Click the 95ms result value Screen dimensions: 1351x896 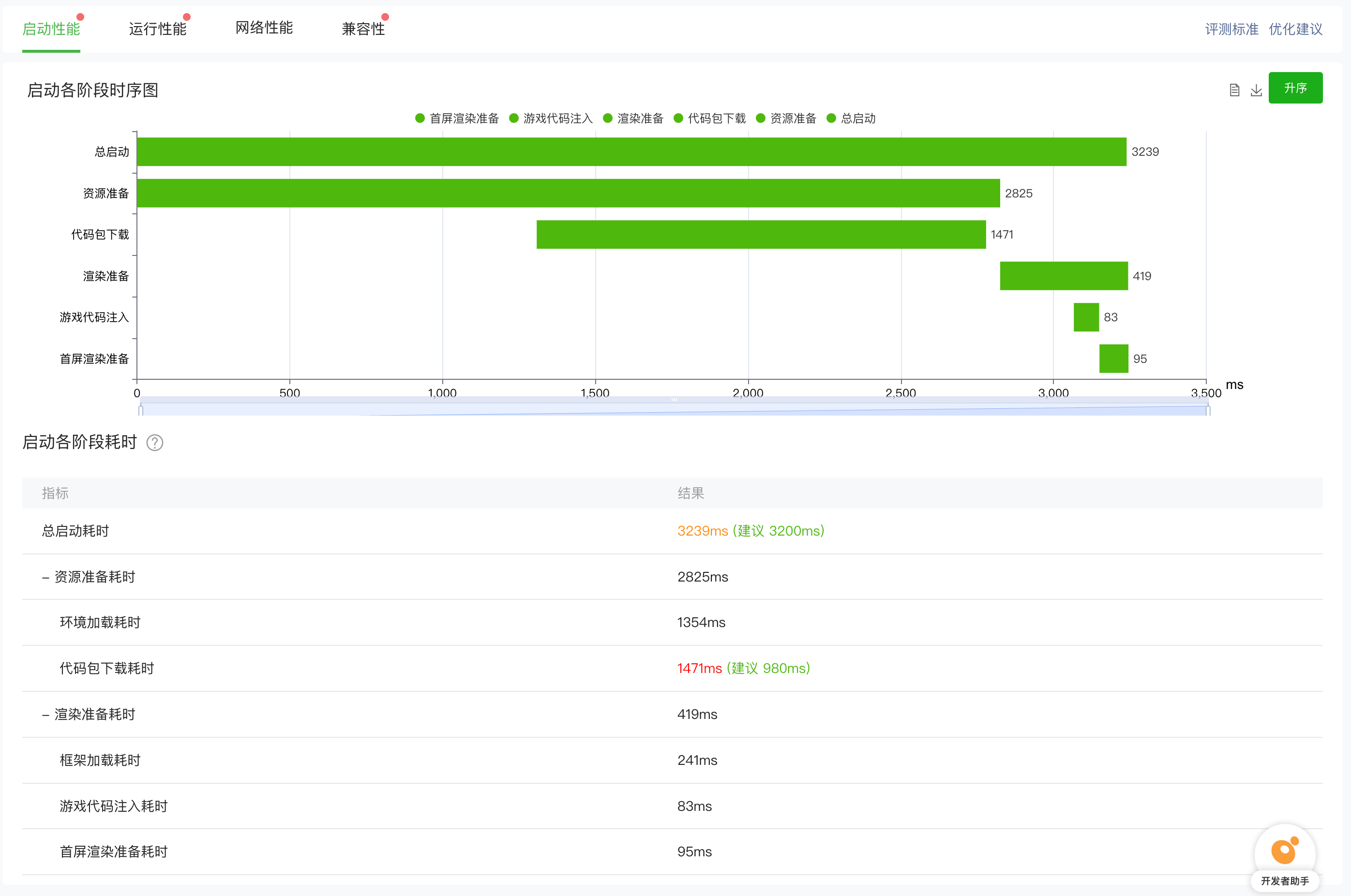tap(694, 852)
